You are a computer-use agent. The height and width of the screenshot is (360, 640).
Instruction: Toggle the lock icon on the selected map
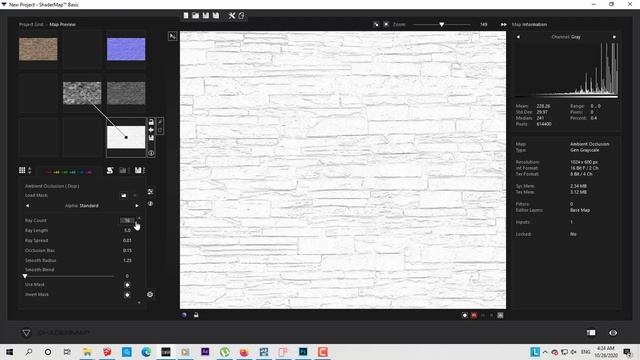pyautogui.click(x=151, y=122)
